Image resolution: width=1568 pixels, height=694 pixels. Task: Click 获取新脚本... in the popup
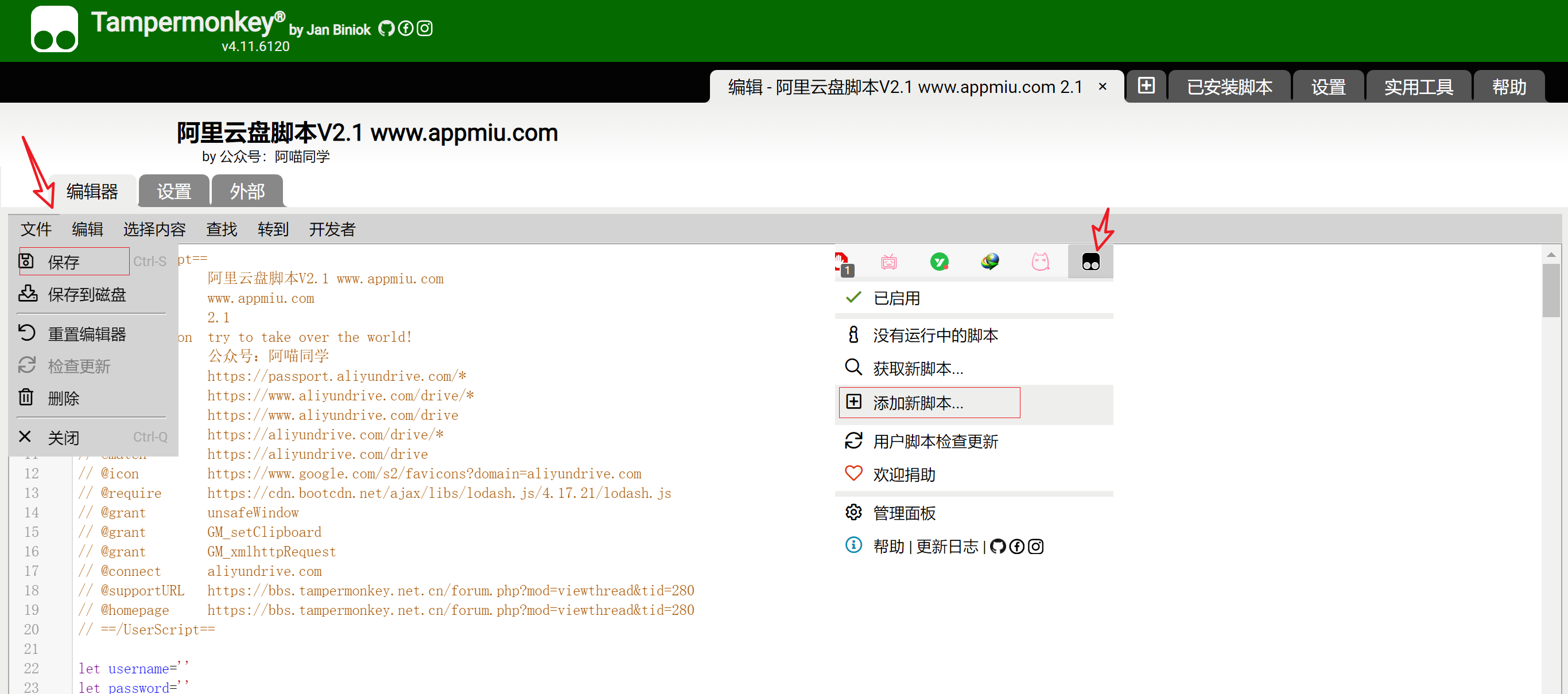click(x=974, y=368)
